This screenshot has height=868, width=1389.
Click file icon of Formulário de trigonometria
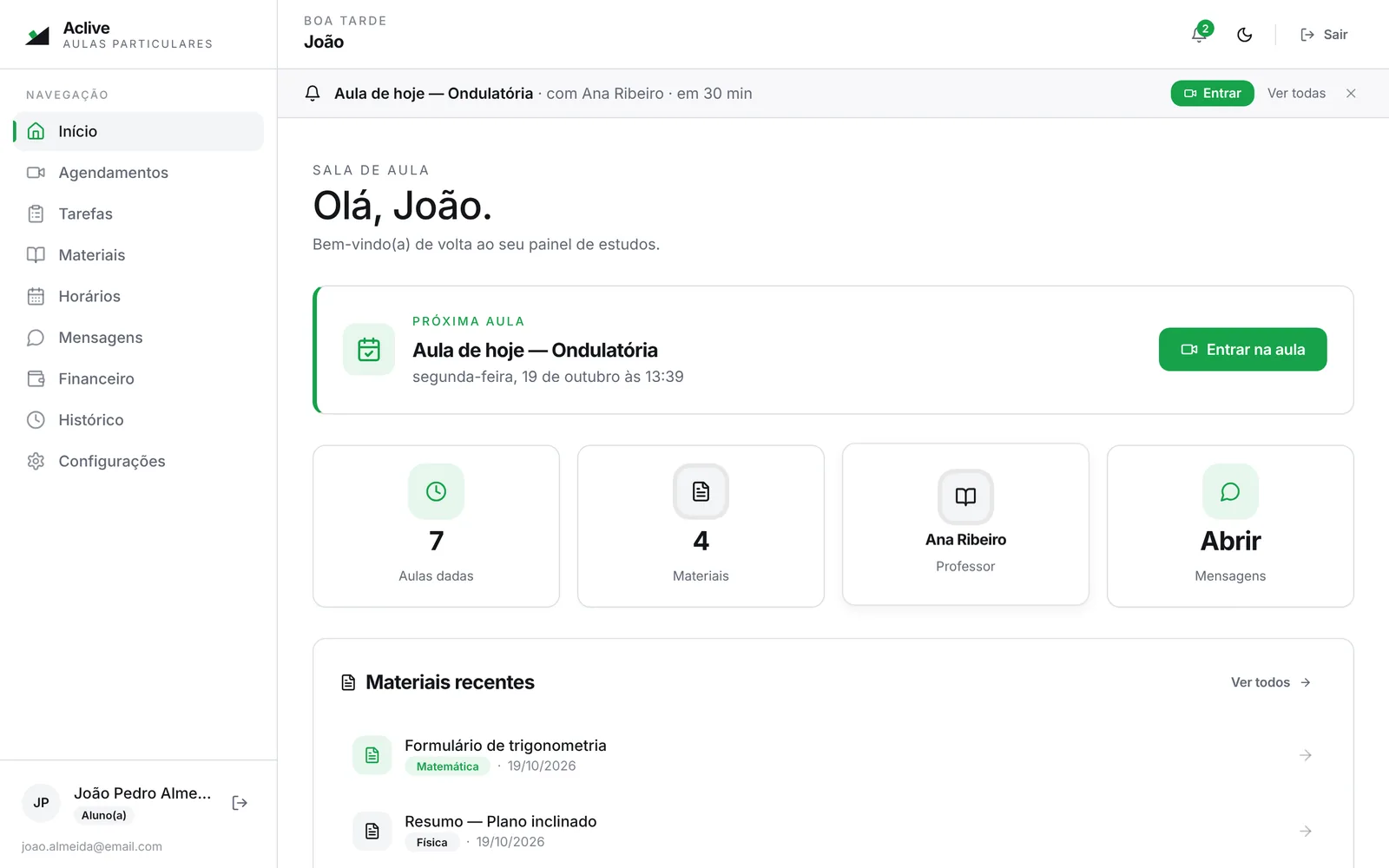(372, 755)
